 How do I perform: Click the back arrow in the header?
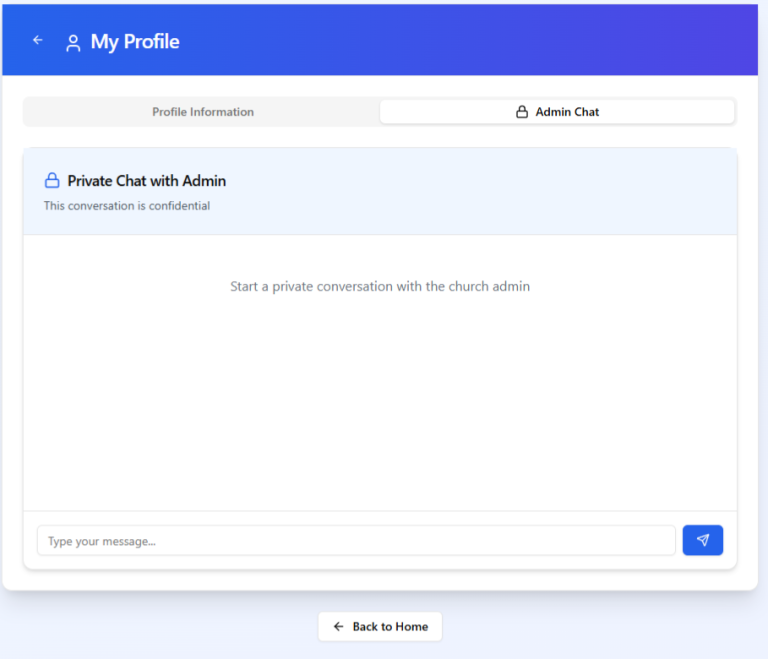point(38,40)
